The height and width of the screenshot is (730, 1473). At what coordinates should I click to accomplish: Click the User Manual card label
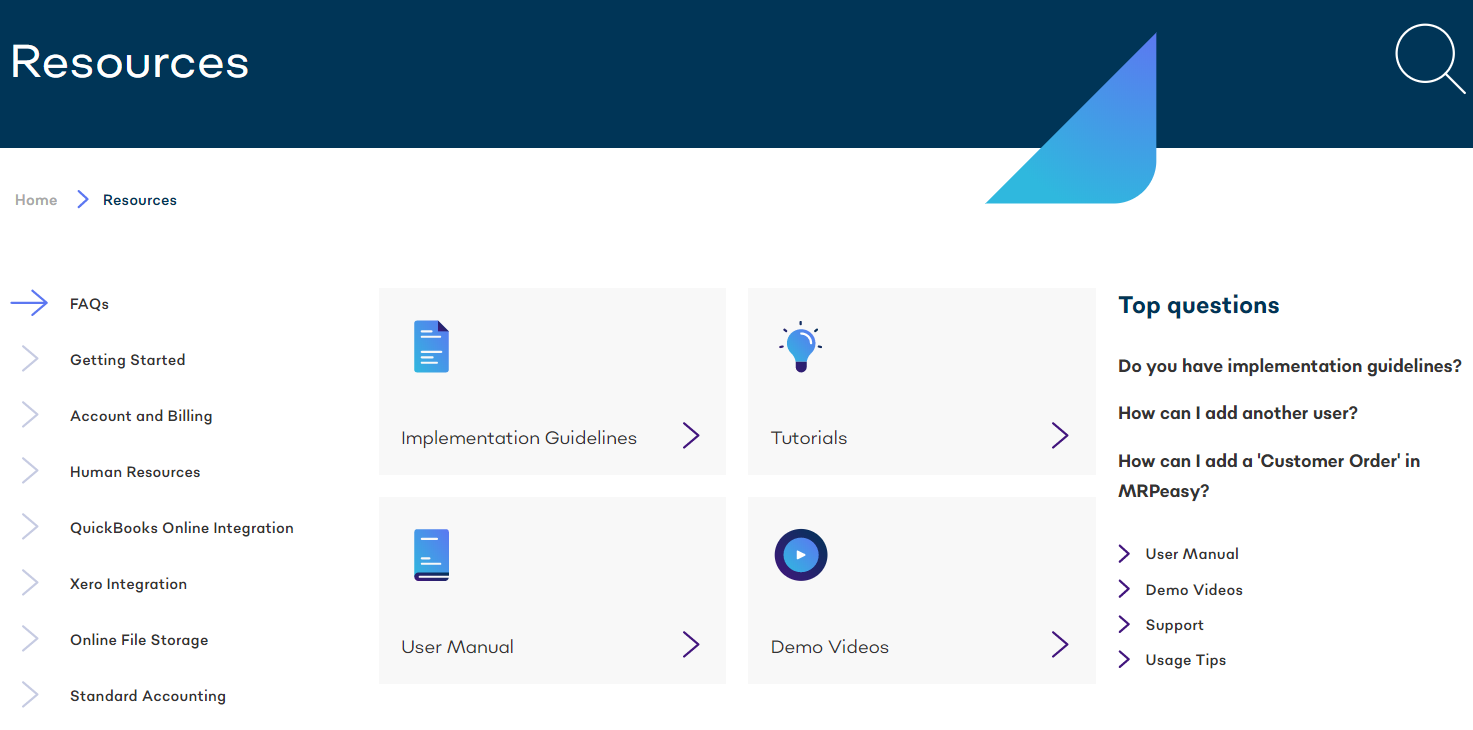pyautogui.click(x=458, y=647)
